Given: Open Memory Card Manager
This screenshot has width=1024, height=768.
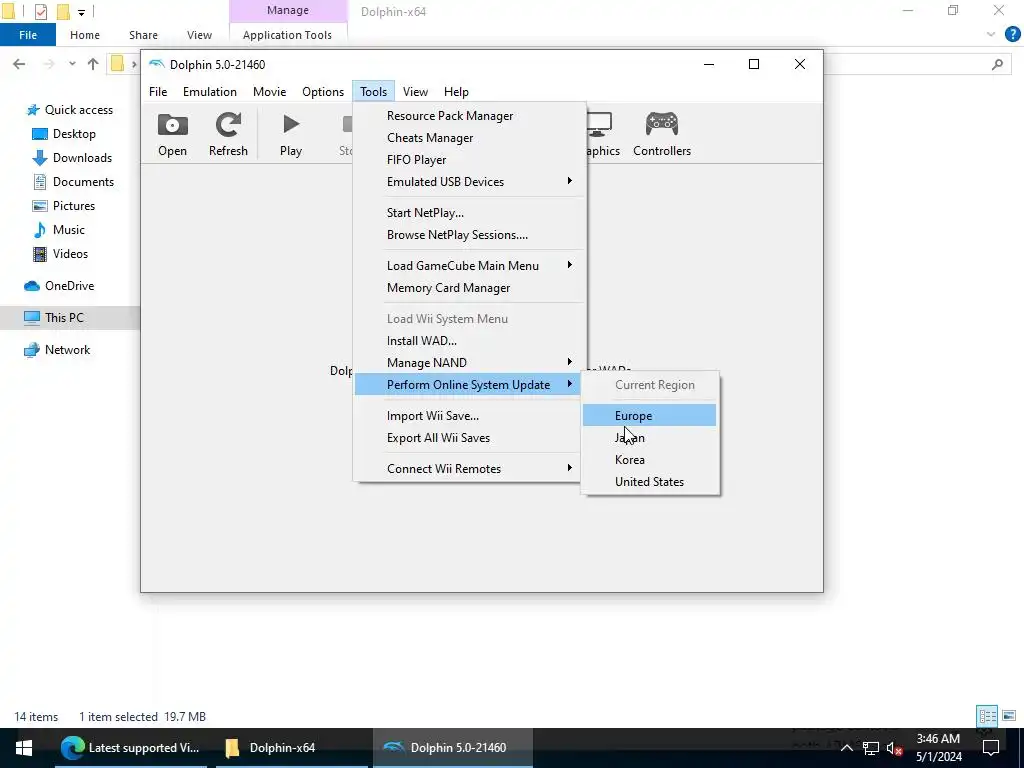Looking at the screenshot, I should tap(468, 288).
